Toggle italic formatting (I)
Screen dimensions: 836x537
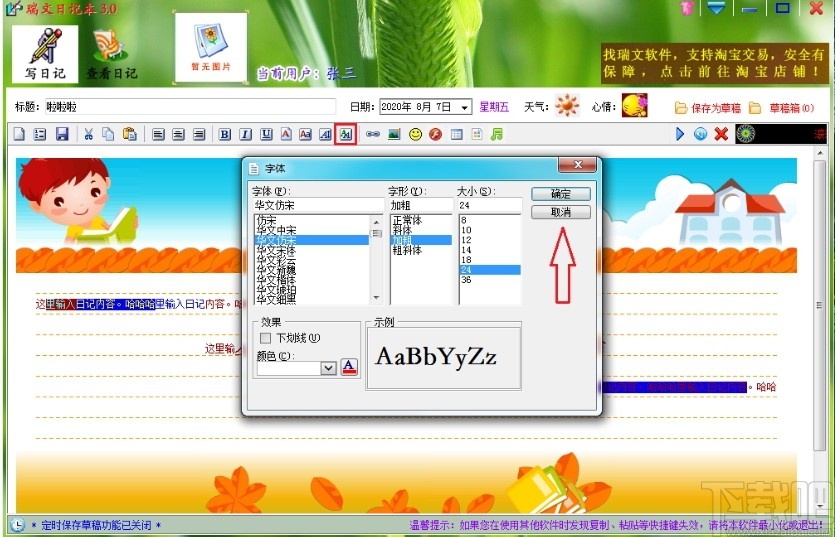[245, 134]
